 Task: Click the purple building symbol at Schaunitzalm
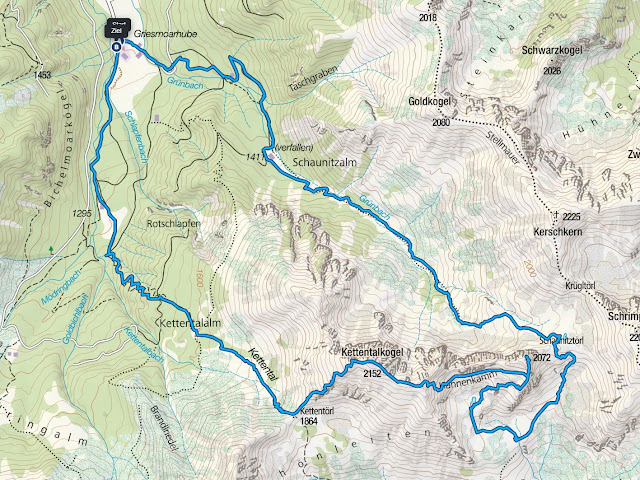(272, 156)
